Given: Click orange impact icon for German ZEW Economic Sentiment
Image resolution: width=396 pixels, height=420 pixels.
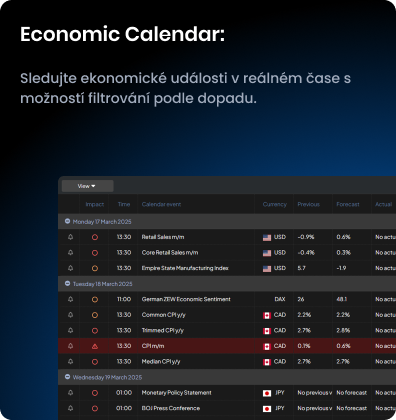Looking at the screenshot, I should (x=95, y=299).
